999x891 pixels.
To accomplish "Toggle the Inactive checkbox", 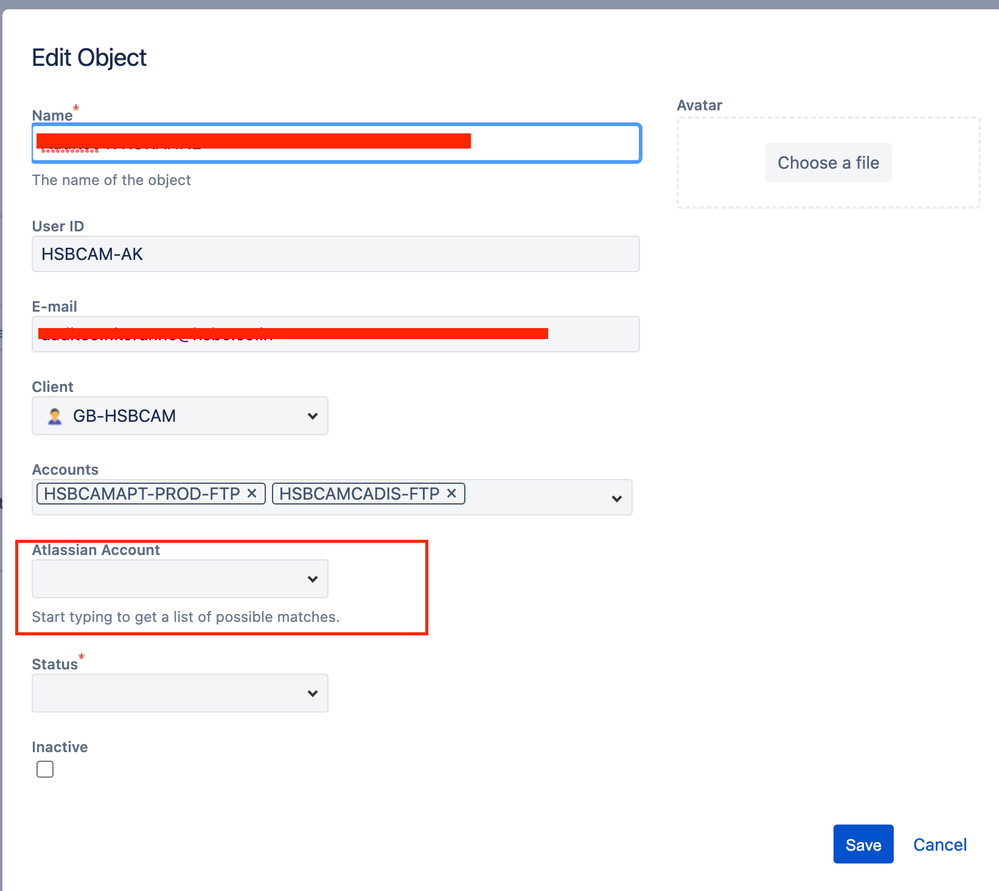I will coord(45,769).
